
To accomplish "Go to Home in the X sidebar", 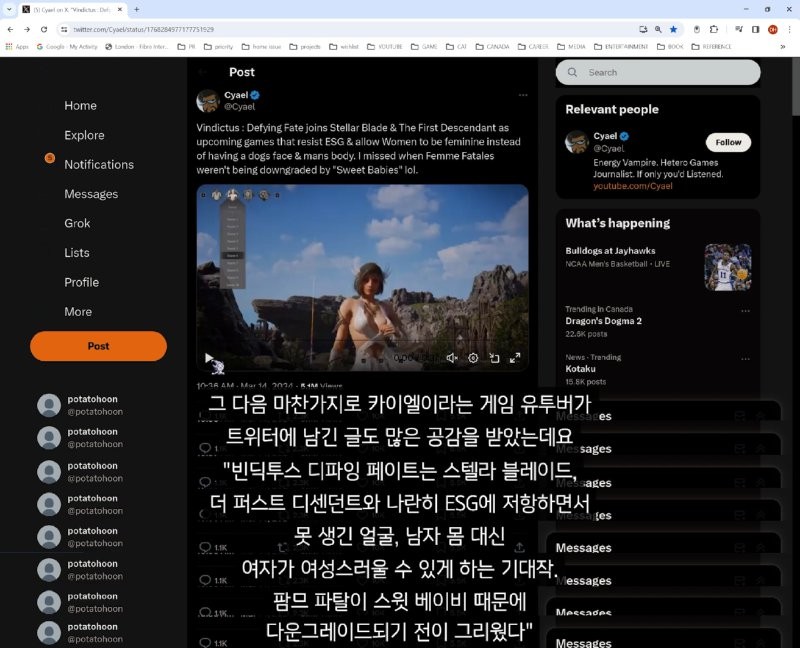I will (81, 106).
